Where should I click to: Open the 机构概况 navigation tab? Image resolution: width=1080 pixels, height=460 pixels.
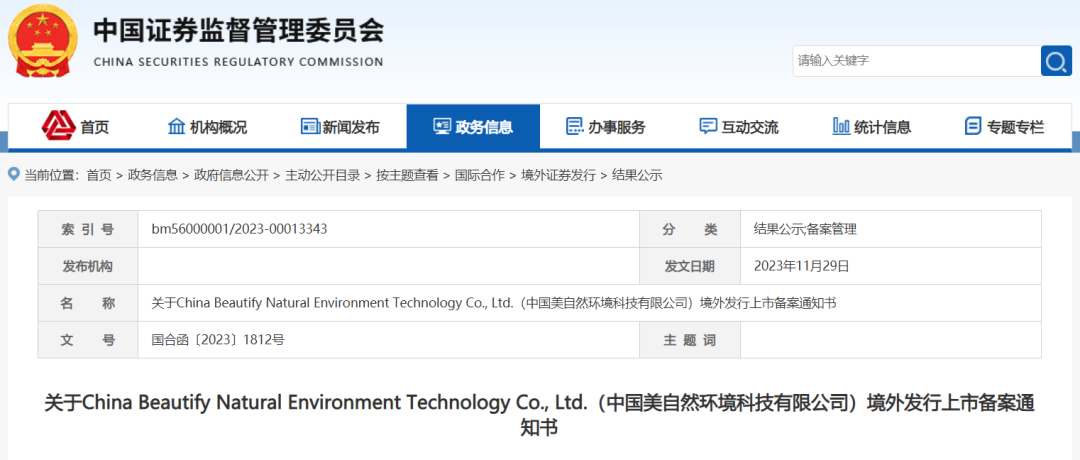pos(207,127)
